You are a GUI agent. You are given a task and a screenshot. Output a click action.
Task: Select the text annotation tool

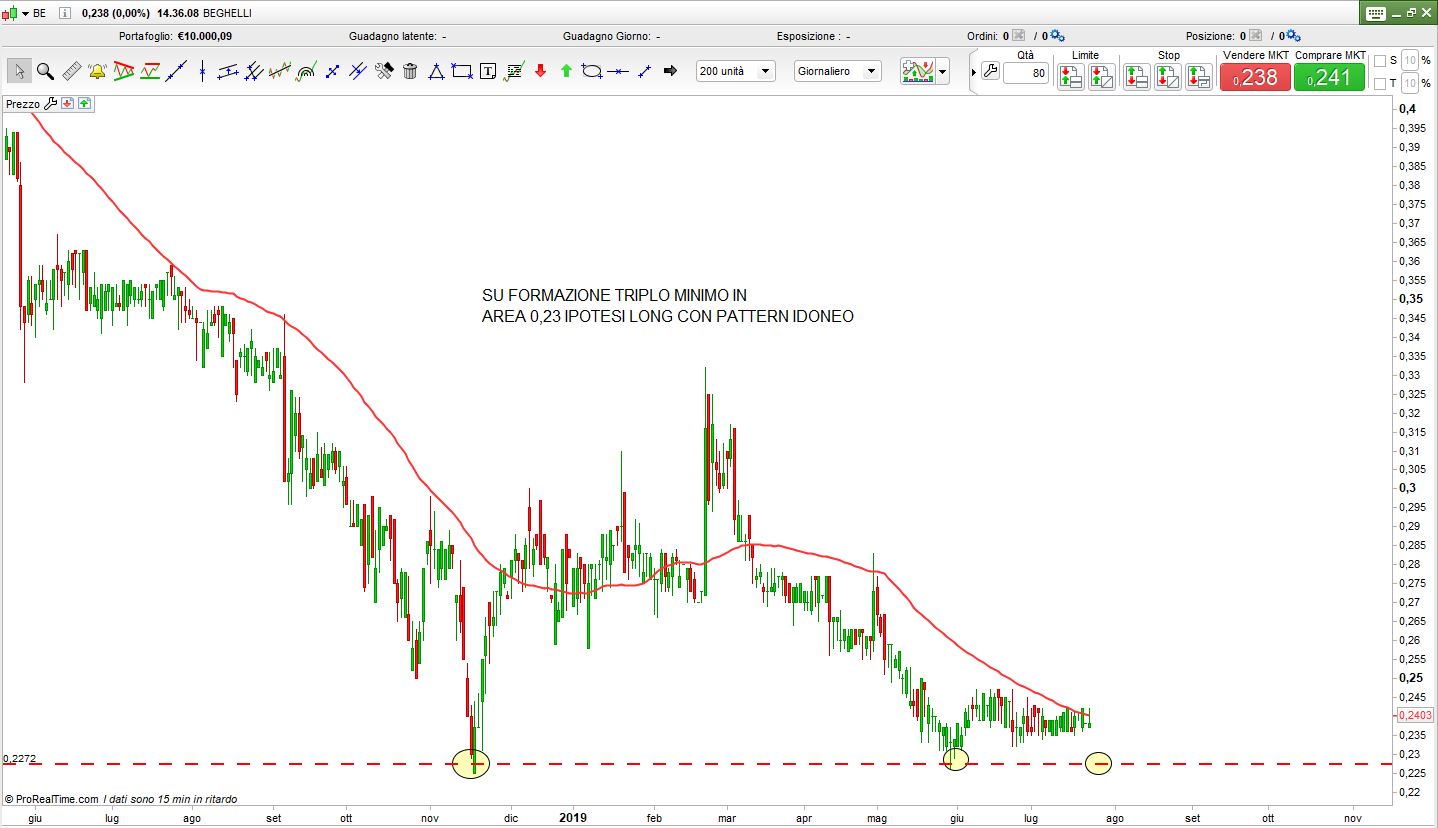(x=488, y=71)
